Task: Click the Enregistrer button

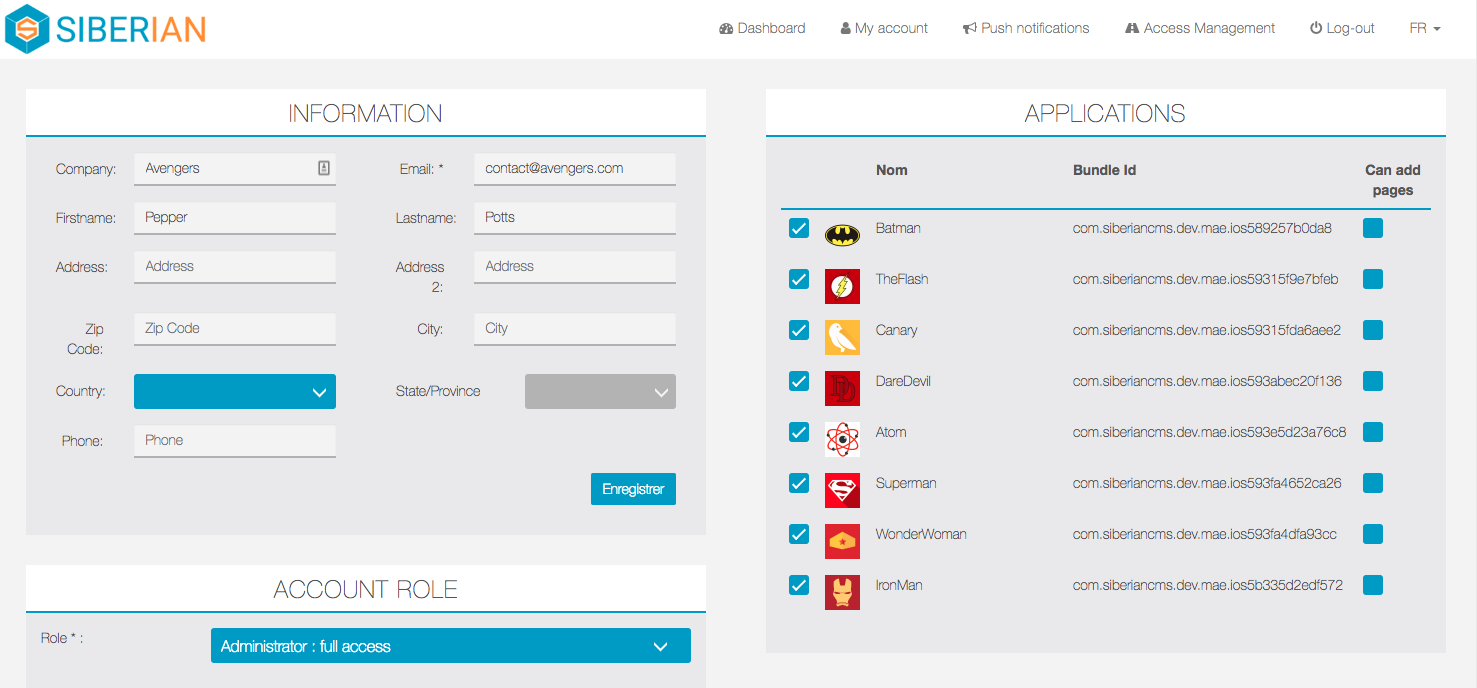Action: 633,489
